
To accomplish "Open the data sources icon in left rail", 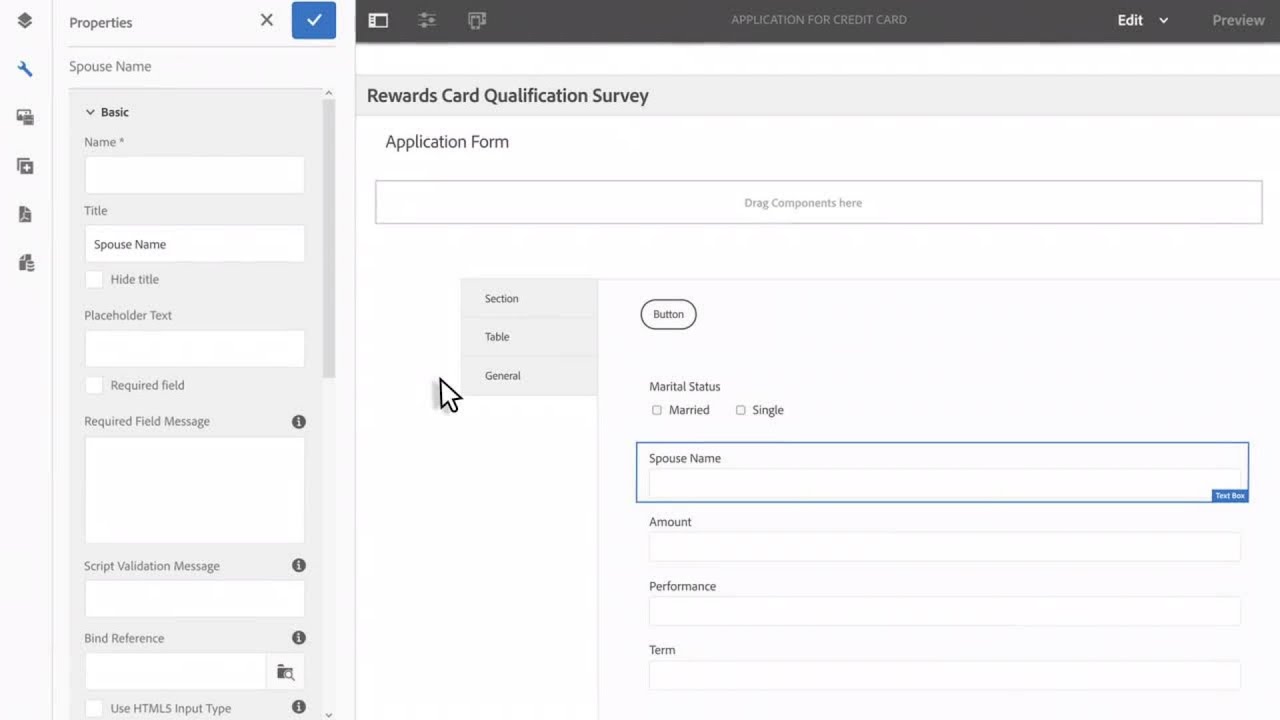I will [x=25, y=263].
